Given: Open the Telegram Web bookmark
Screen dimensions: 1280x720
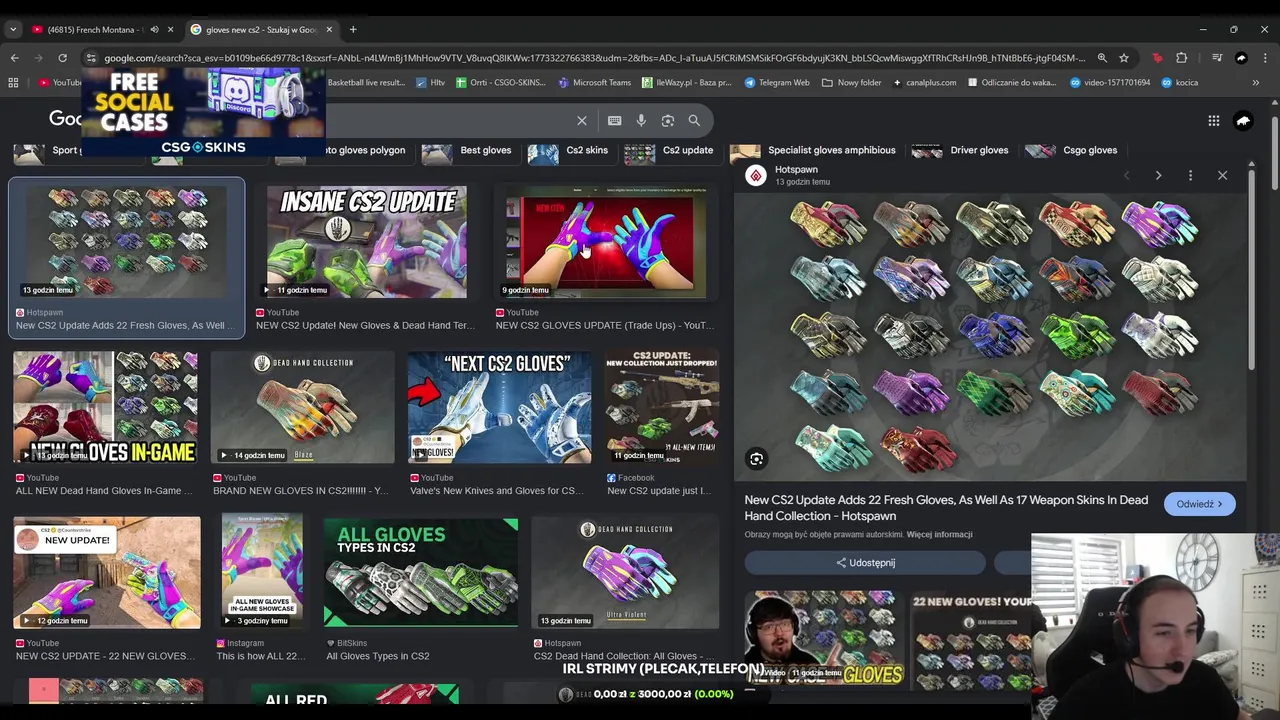Looking at the screenshot, I should (x=777, y=82).
